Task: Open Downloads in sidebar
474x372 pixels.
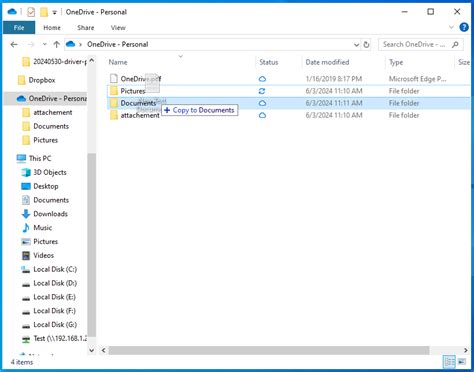Action: click(45, 214)
